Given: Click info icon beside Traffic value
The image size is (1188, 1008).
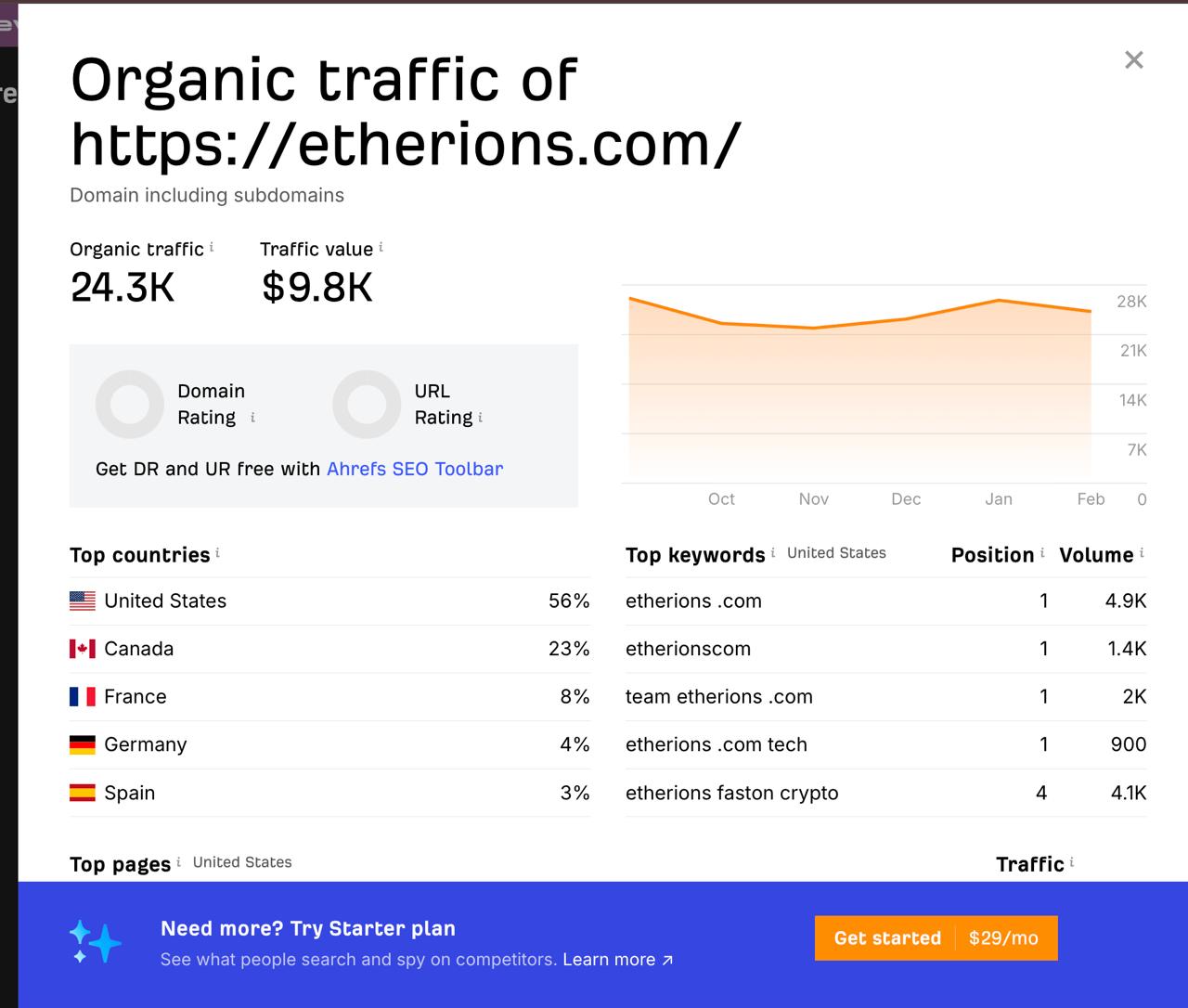Looking at the screenshot, I should (381, 247).
